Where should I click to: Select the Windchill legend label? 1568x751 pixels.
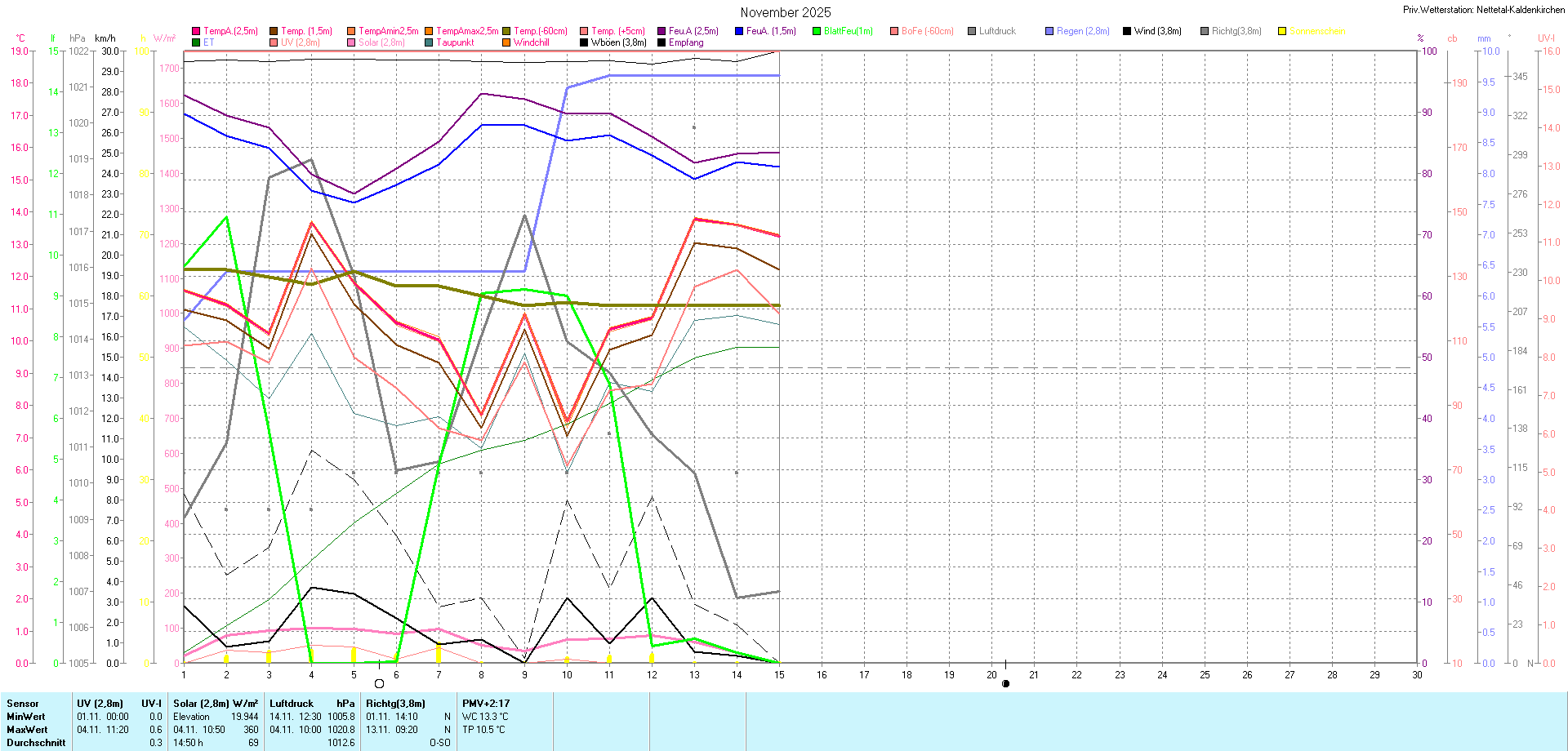click(531, 42)
